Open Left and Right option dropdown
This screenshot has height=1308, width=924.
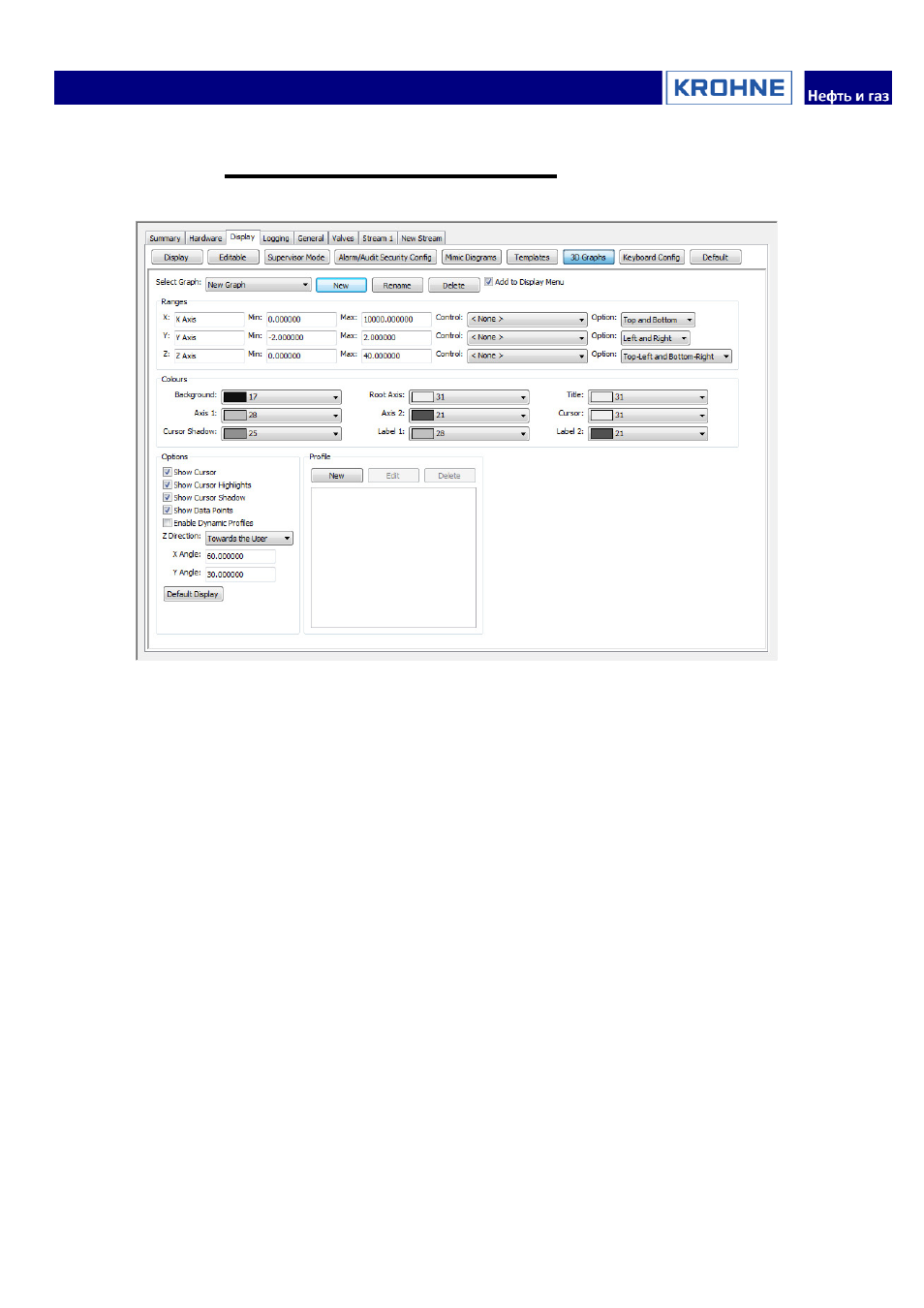655,338
